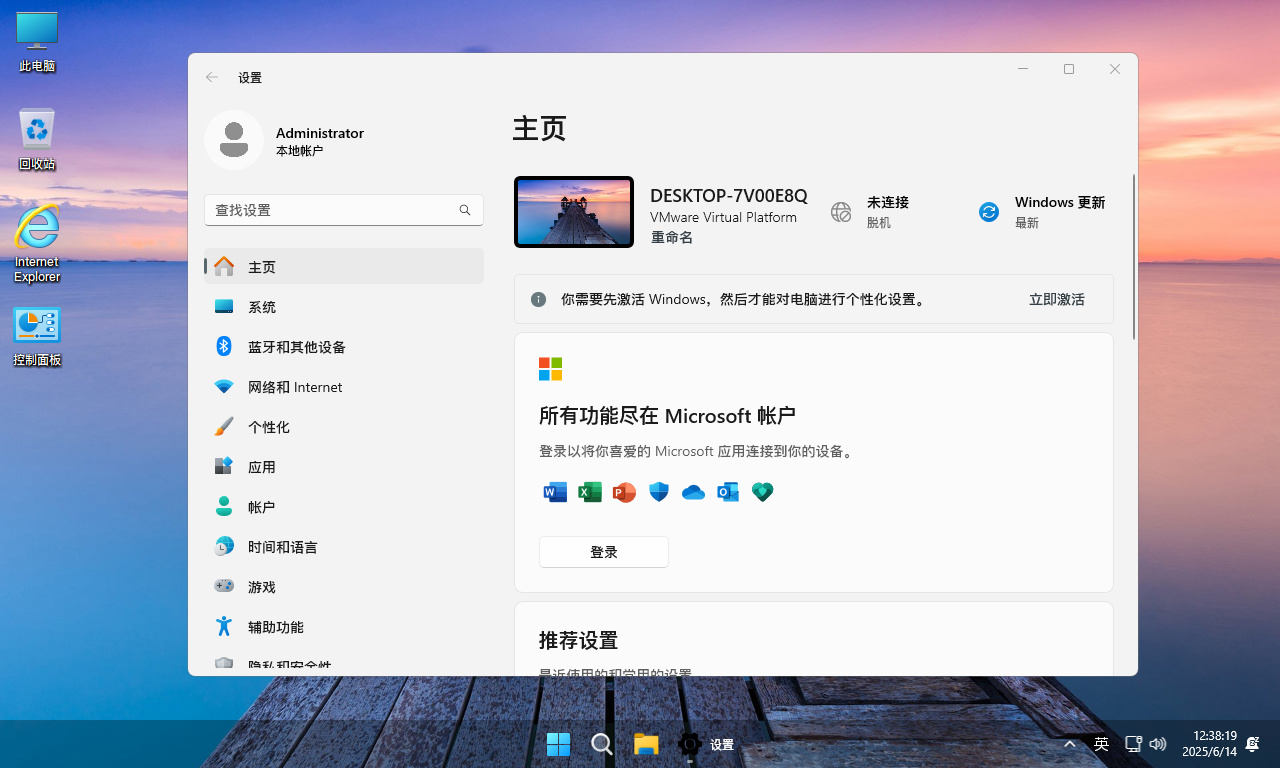The image size is (1280, 768).
Task: Select the 回收站 desktop icon
Action: pyautogui.click(x=37, y=139)
